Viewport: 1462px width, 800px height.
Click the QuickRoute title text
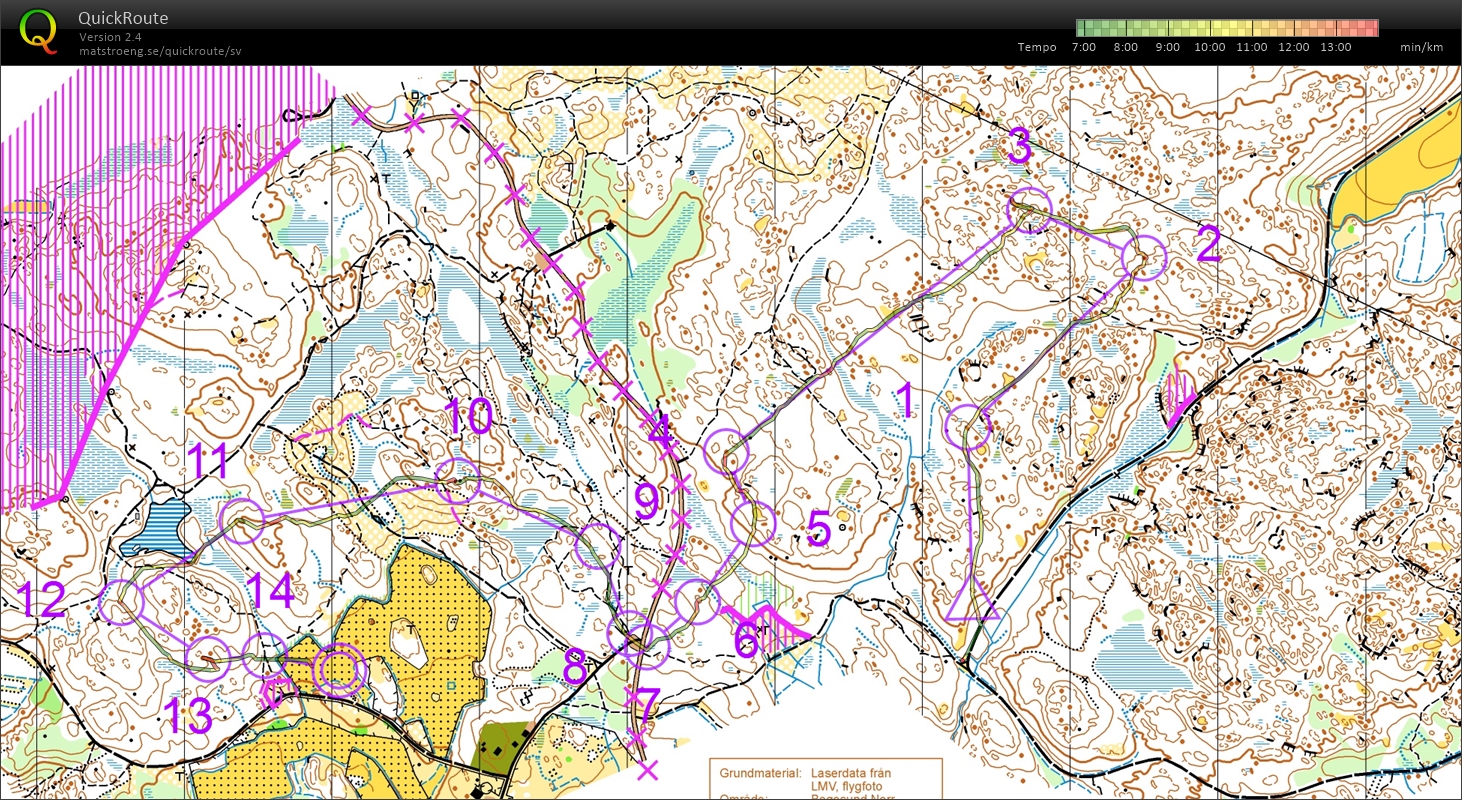click(123, 18)
